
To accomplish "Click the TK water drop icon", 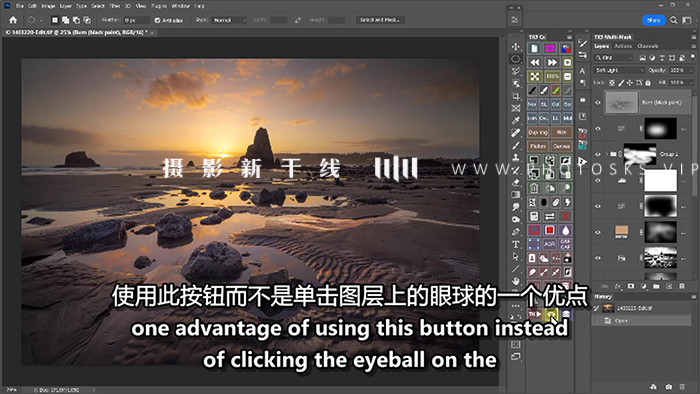I will coord(566,230).
